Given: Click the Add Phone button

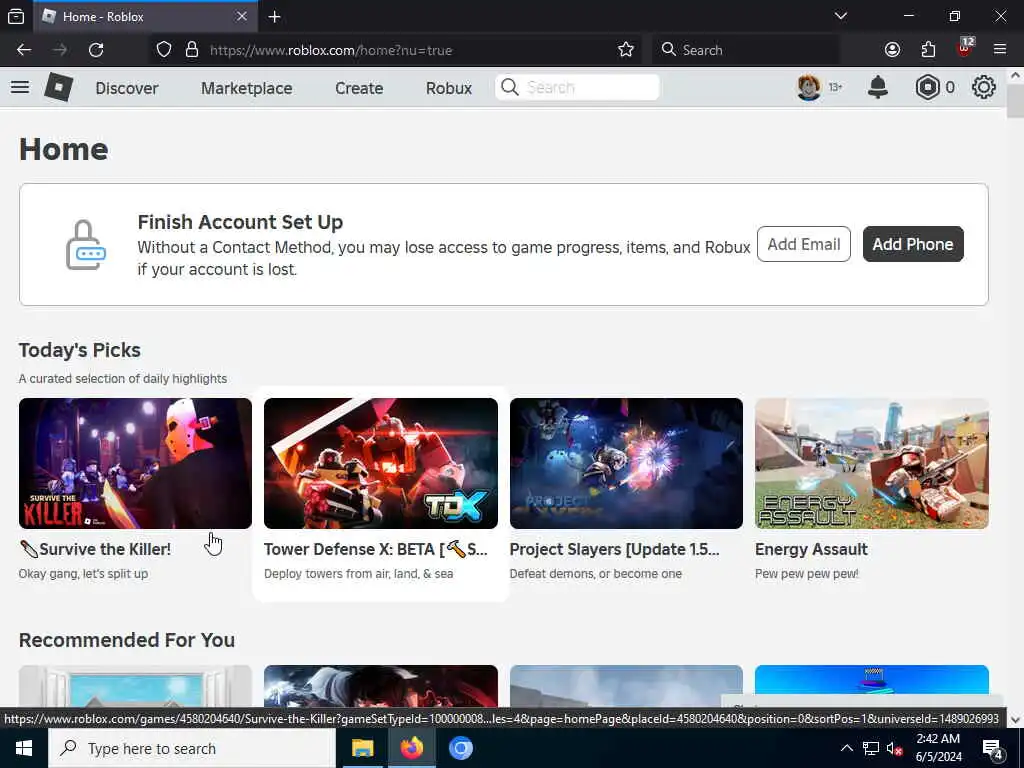Looking at the screenshot, I should (913, 244).
